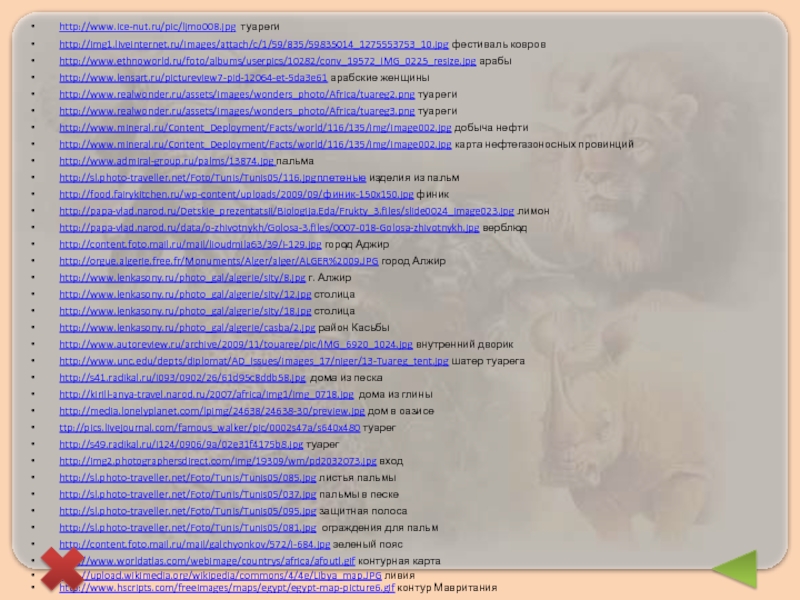Viewport: 800px width, 600px height.
Task: Click the text 'шатер туарега'
Action: (x=488, y=361)
